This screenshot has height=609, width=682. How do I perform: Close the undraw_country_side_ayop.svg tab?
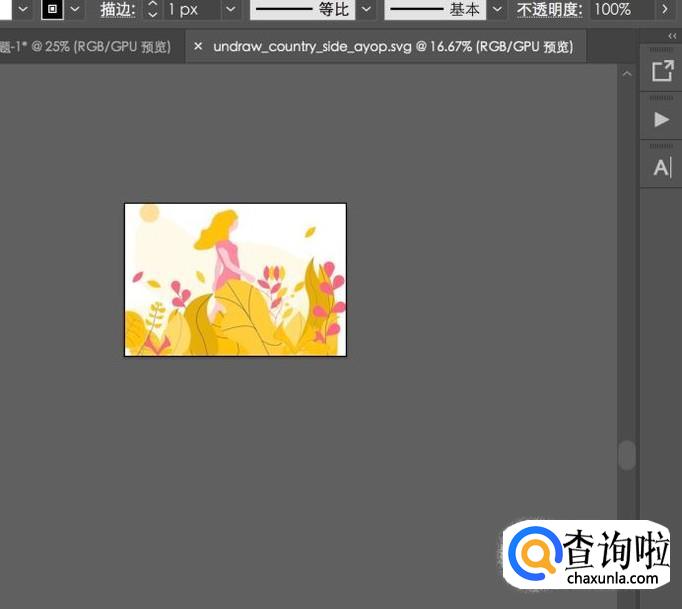coord(198,46)
